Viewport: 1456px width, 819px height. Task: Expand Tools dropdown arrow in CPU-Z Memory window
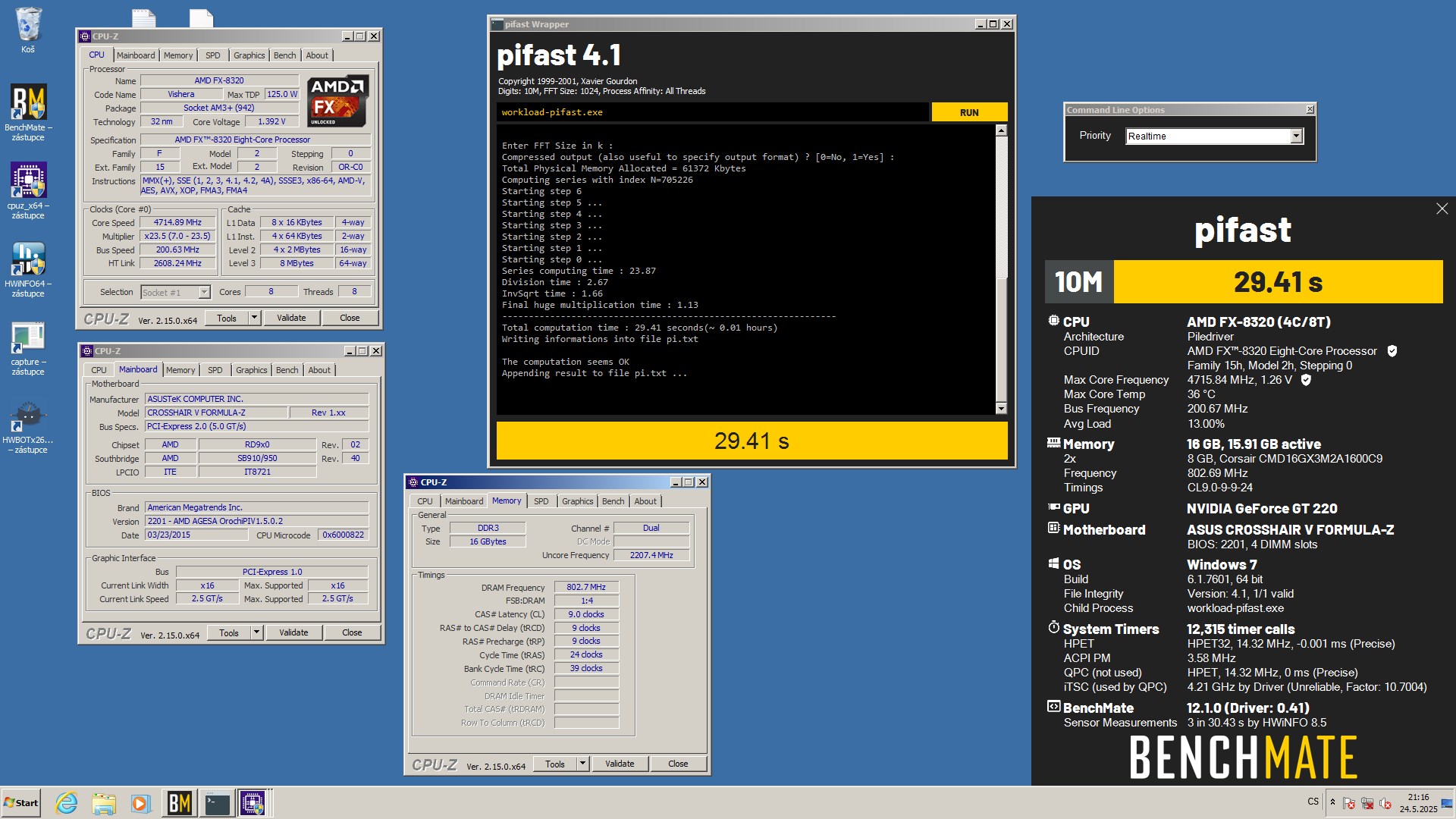click(x=582, y=764)
